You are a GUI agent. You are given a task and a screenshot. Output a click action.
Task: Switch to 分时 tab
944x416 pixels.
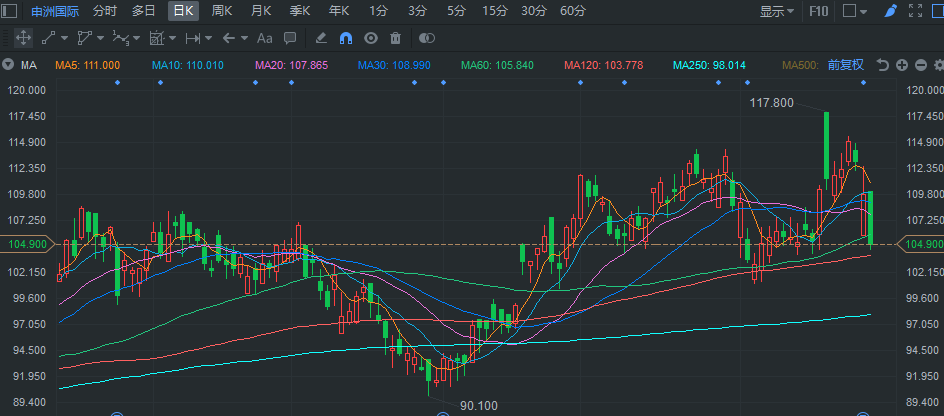[105, 10]
